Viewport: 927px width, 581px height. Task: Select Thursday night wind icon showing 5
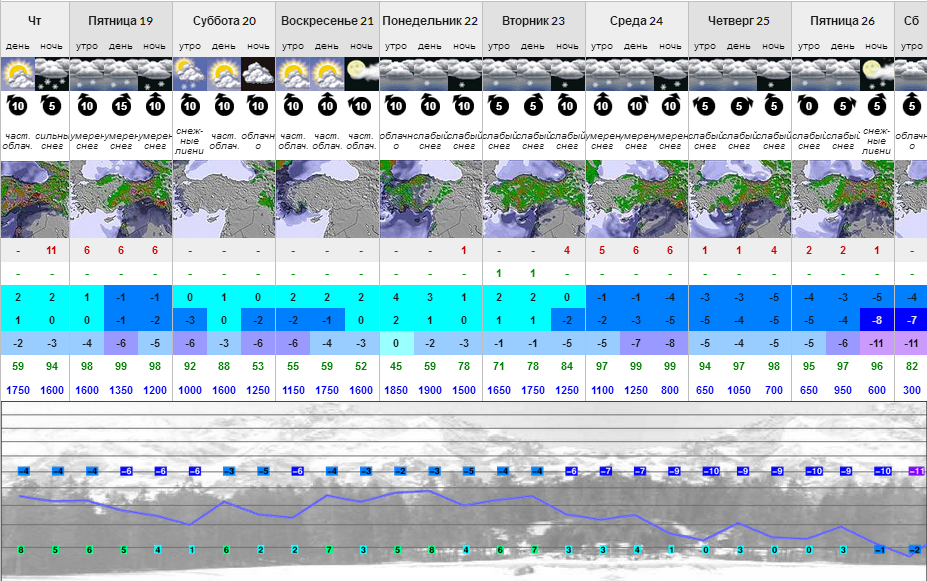coord(52,105)
